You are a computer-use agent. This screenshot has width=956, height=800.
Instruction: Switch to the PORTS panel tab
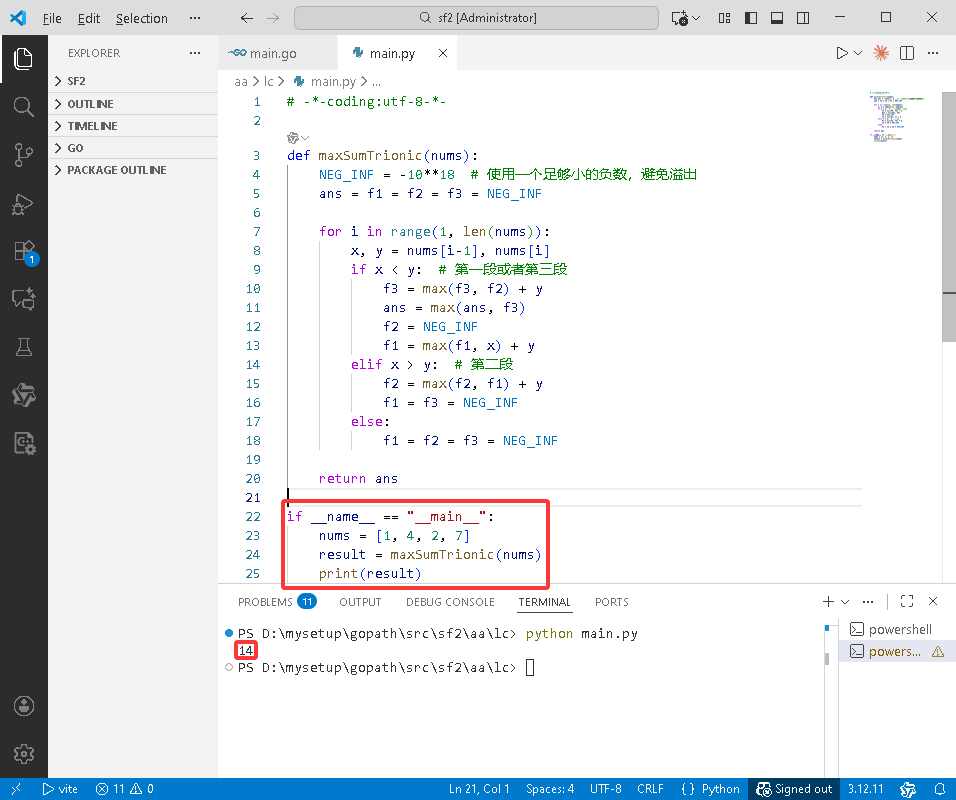click(612, 602)
